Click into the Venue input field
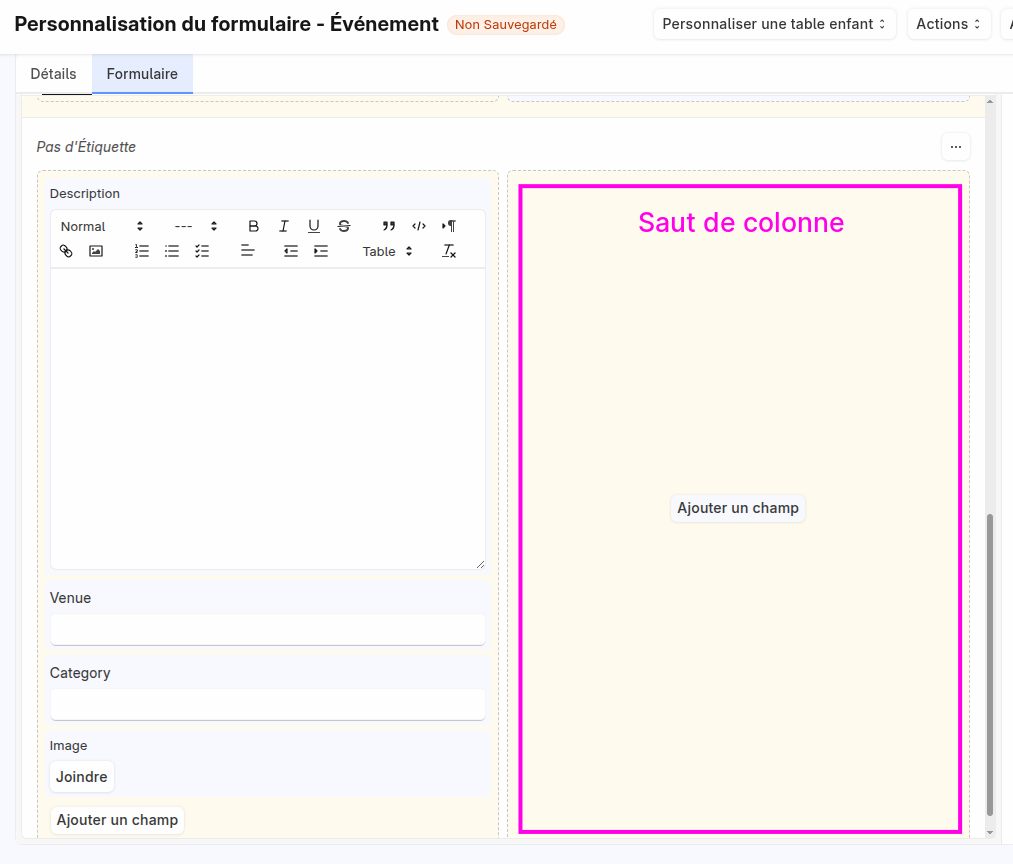 [x=267, y=629]
